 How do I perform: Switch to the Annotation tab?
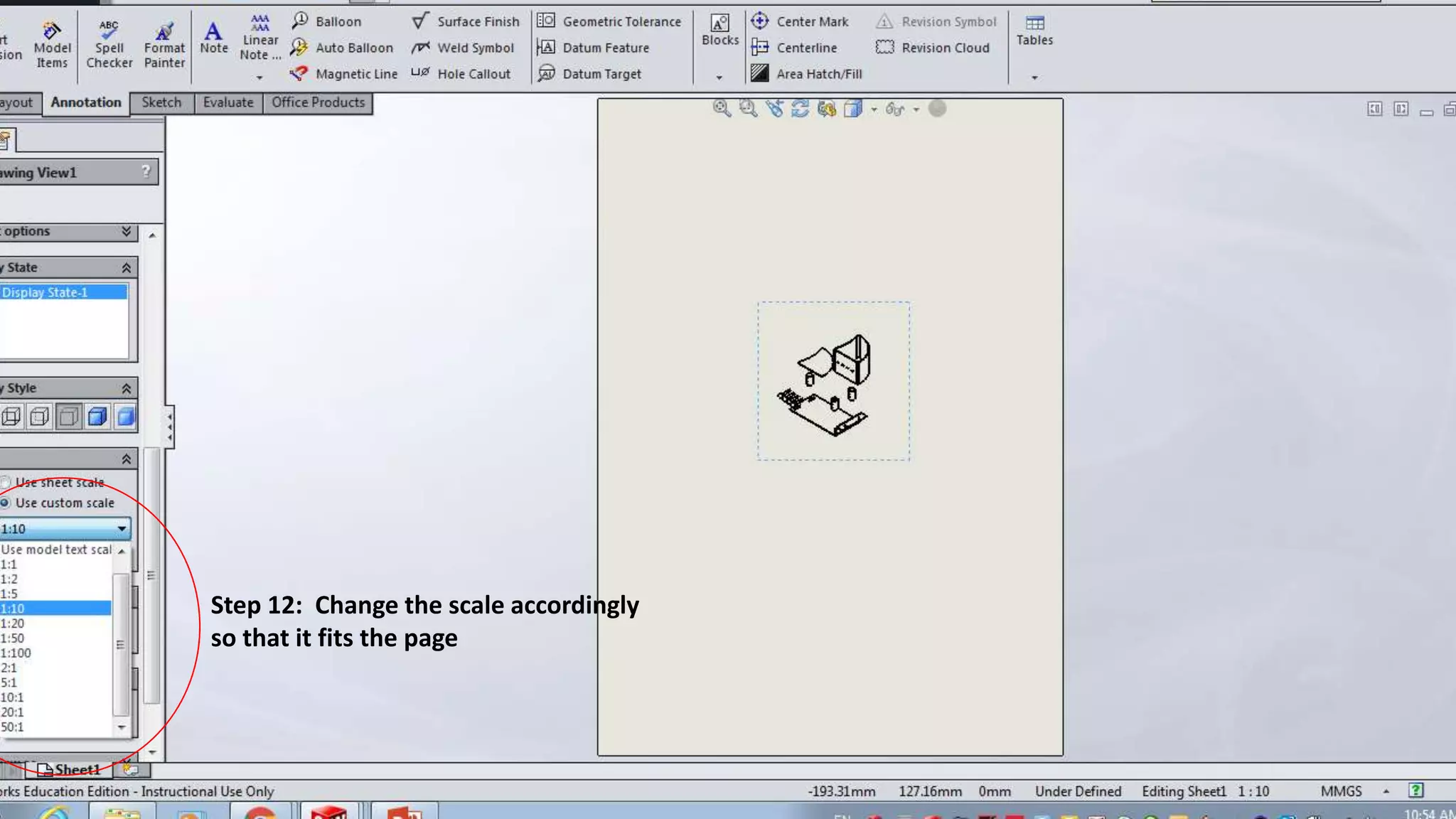(x=86, y=102)
